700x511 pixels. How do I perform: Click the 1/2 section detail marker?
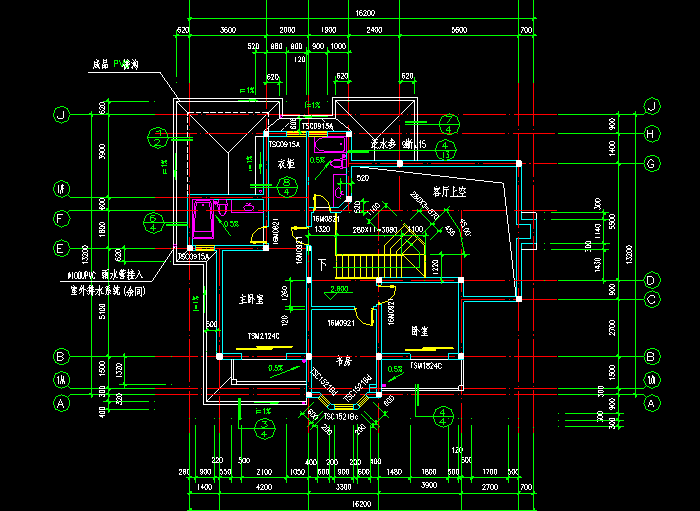(158, 137)
